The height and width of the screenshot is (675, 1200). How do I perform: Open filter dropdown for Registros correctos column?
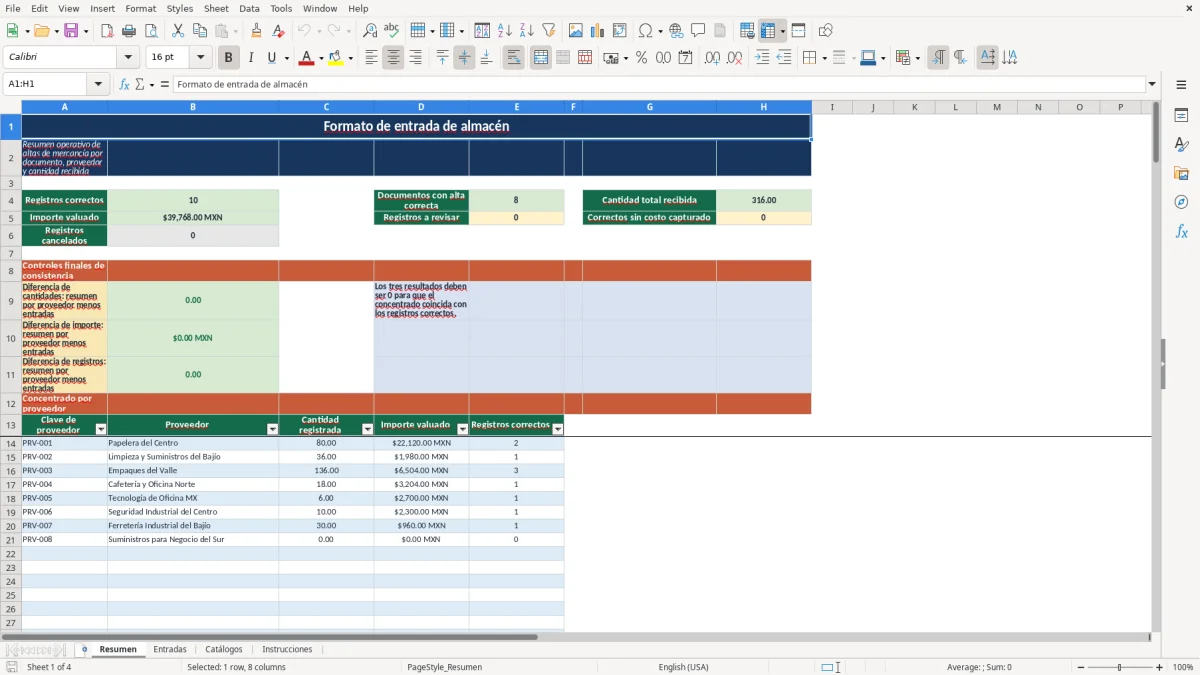(x=558, y=429)
